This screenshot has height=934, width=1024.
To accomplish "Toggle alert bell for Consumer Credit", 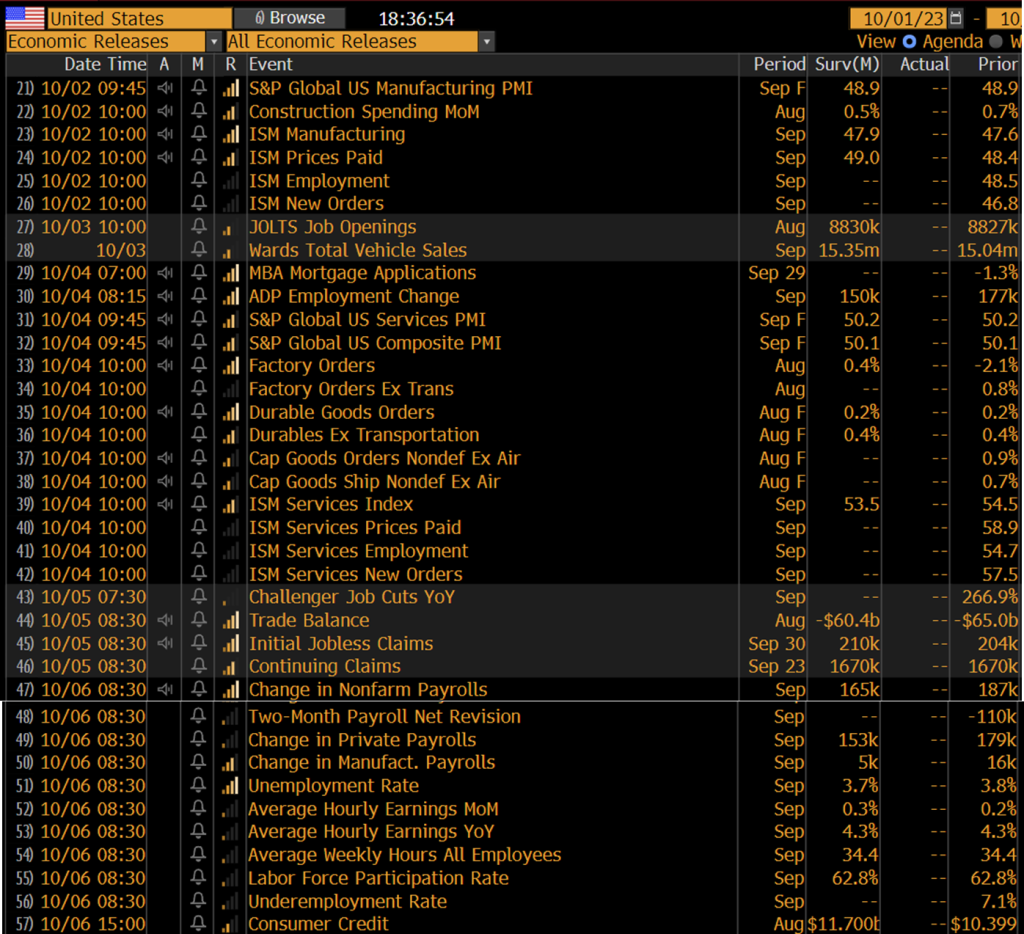I will point(199,924).
